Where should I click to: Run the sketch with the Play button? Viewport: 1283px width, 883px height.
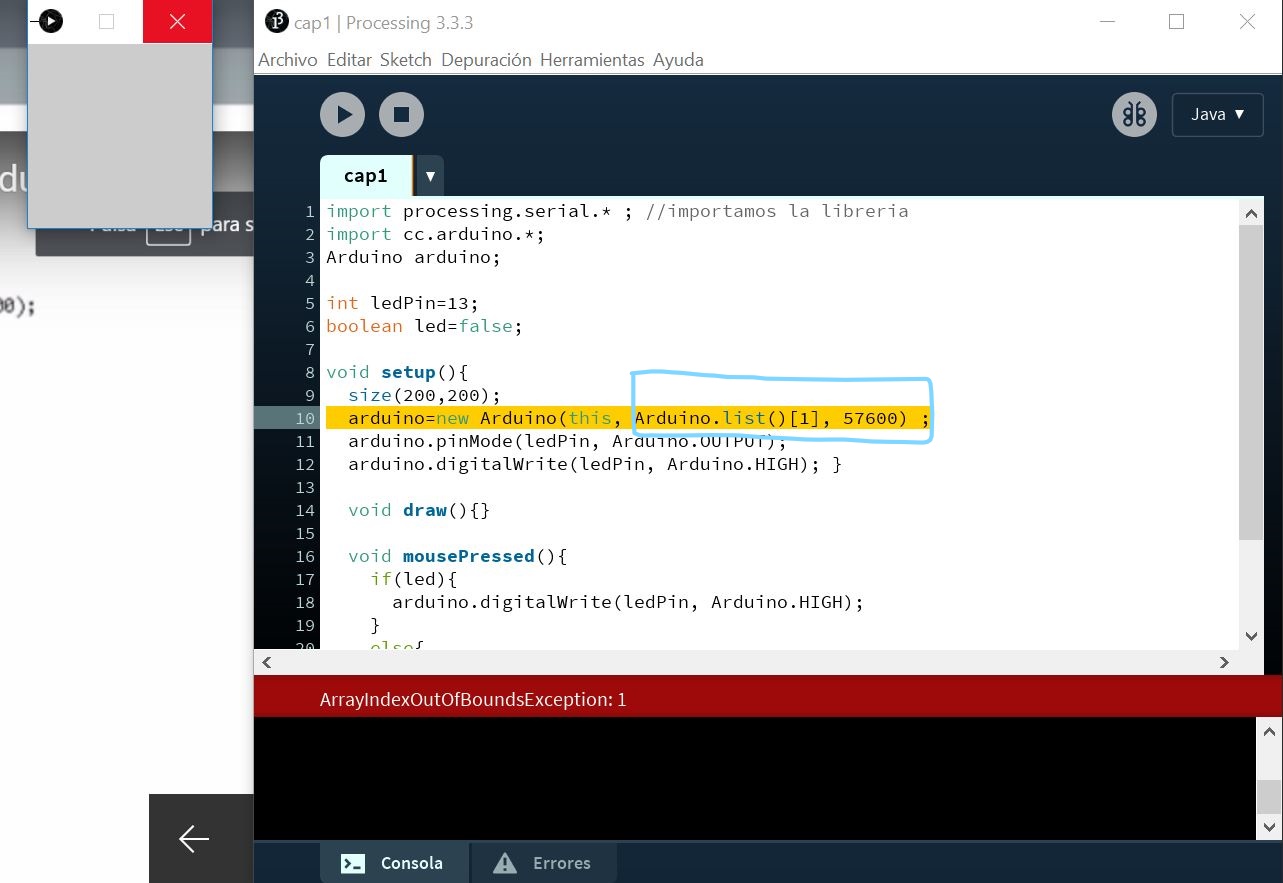(343, 115)
